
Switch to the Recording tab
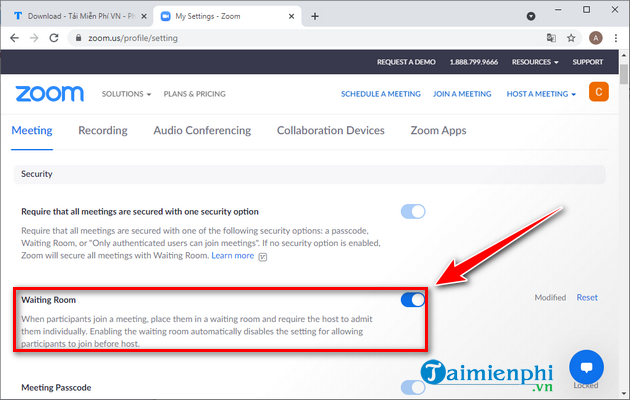(x=102, y=130)
